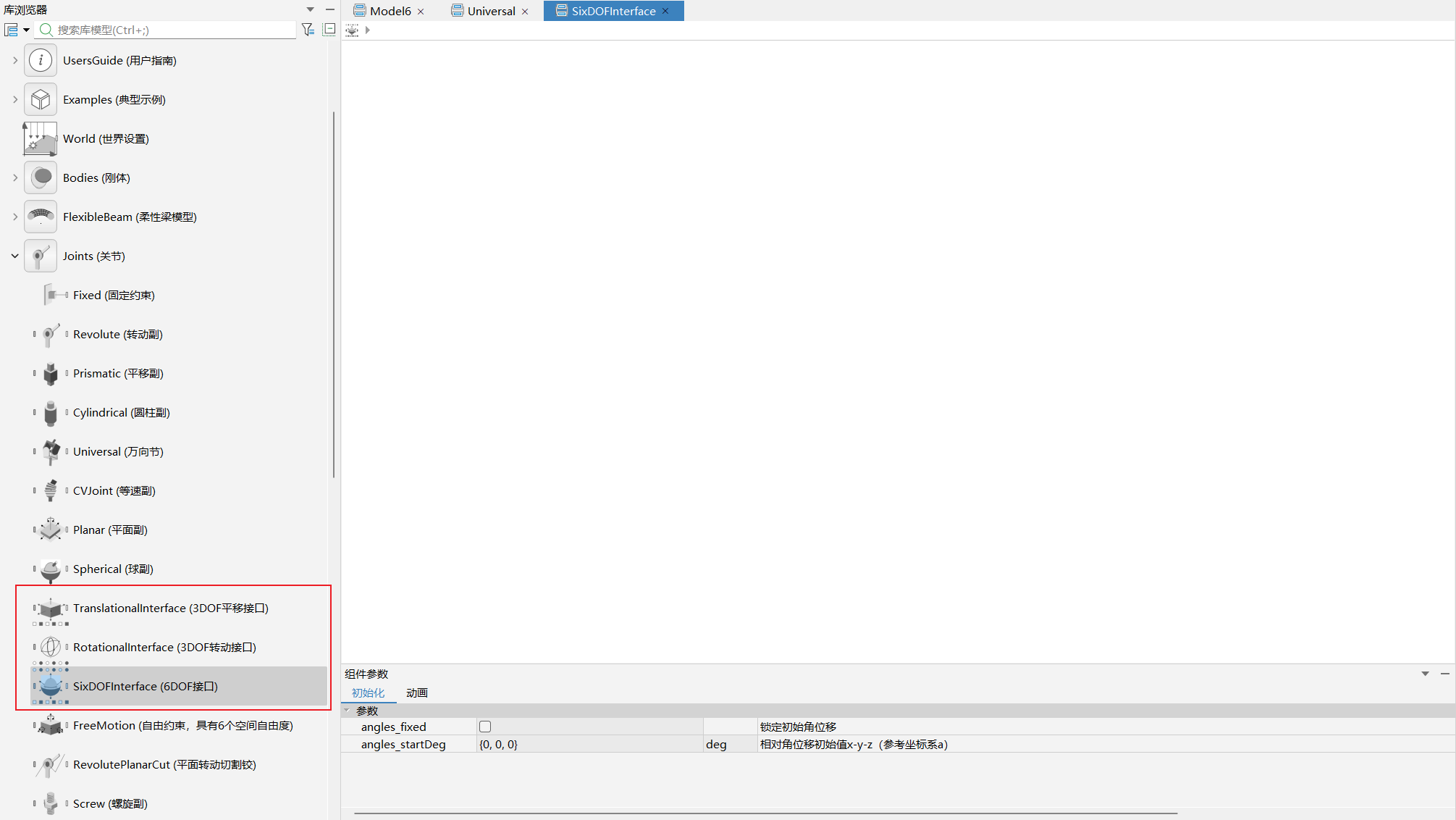Select the Planar joint icon
Viewport: 1456px width, 820px height.
click(51, 530)
